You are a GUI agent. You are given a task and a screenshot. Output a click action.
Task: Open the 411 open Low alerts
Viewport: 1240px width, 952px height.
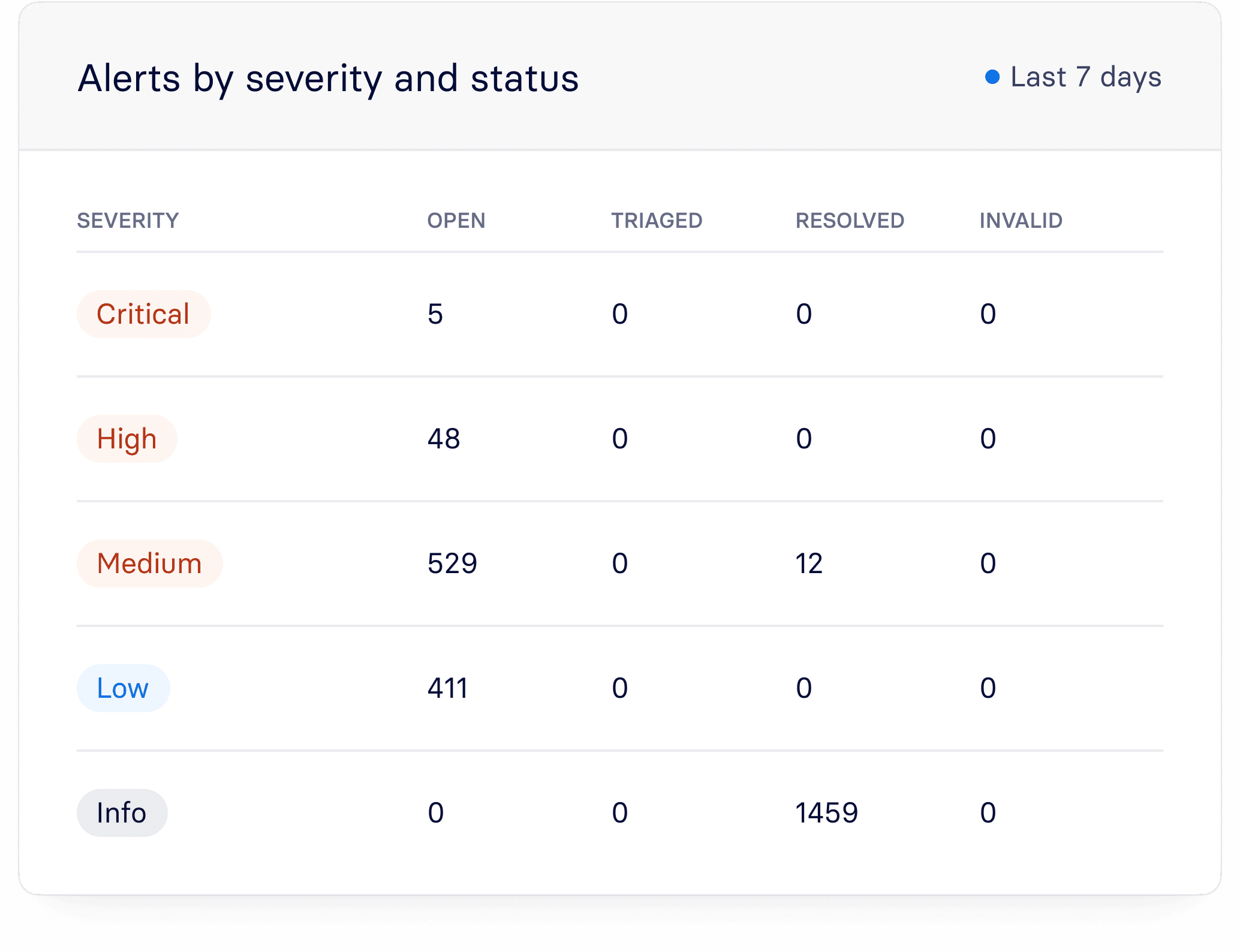[447, 688]
